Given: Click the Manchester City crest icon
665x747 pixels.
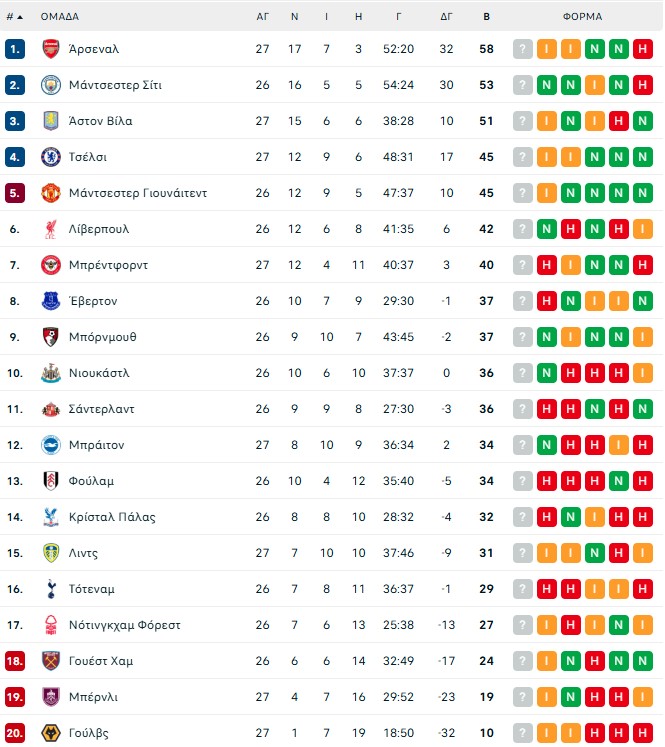Looking at the screenshot, I should [x=51, y=85].
